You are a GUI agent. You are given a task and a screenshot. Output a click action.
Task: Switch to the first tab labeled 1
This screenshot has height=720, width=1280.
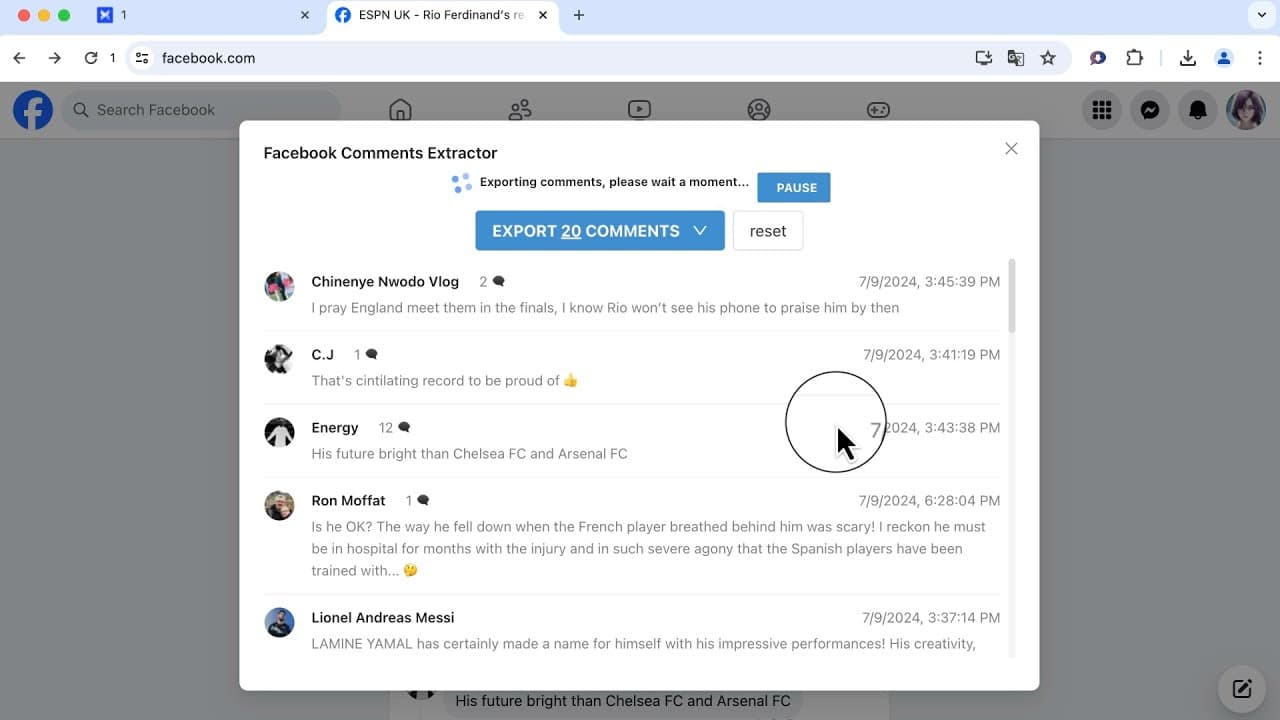205,15
